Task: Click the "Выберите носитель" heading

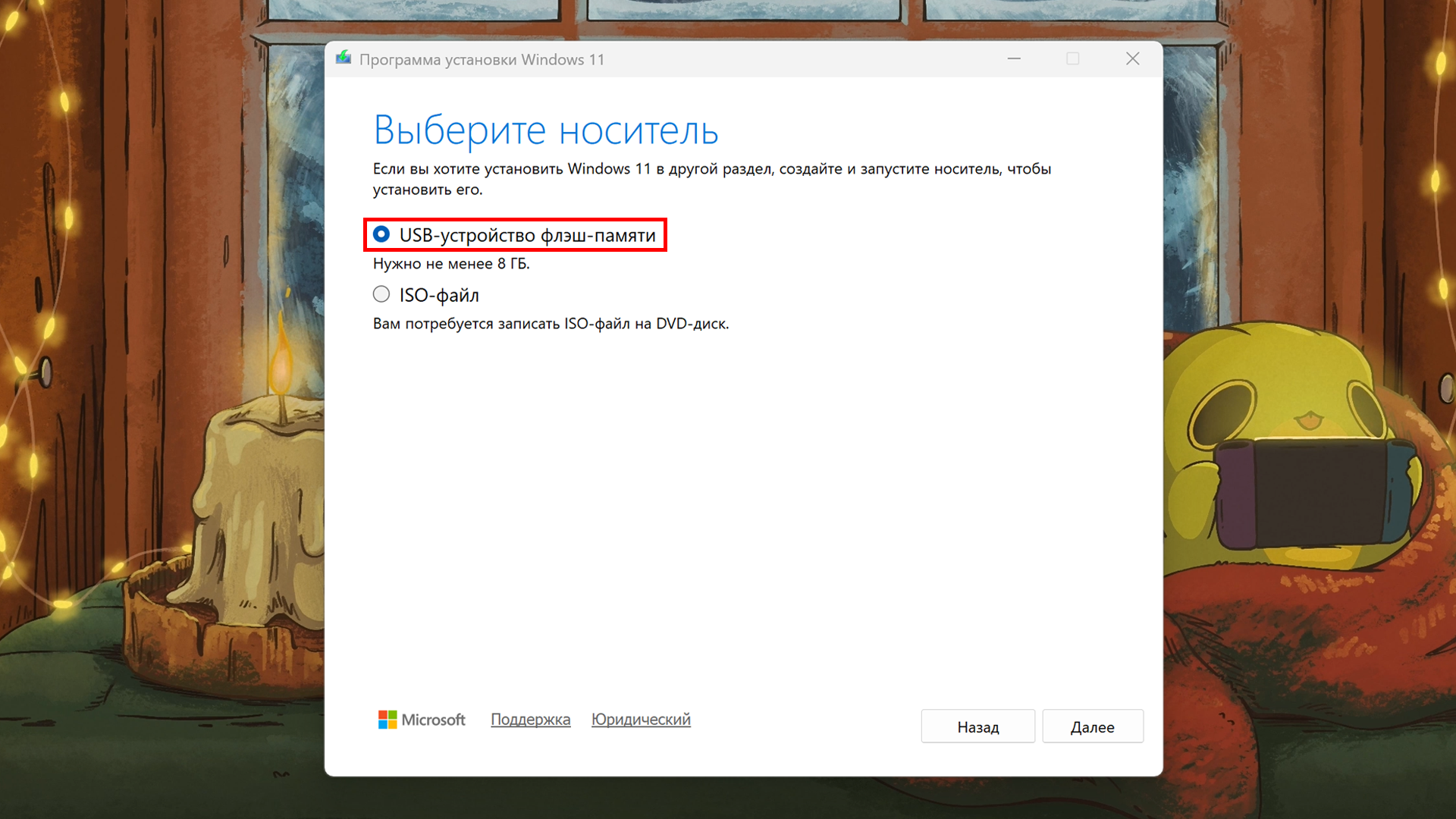Action: pyautogui.click(x=545, y=130)
